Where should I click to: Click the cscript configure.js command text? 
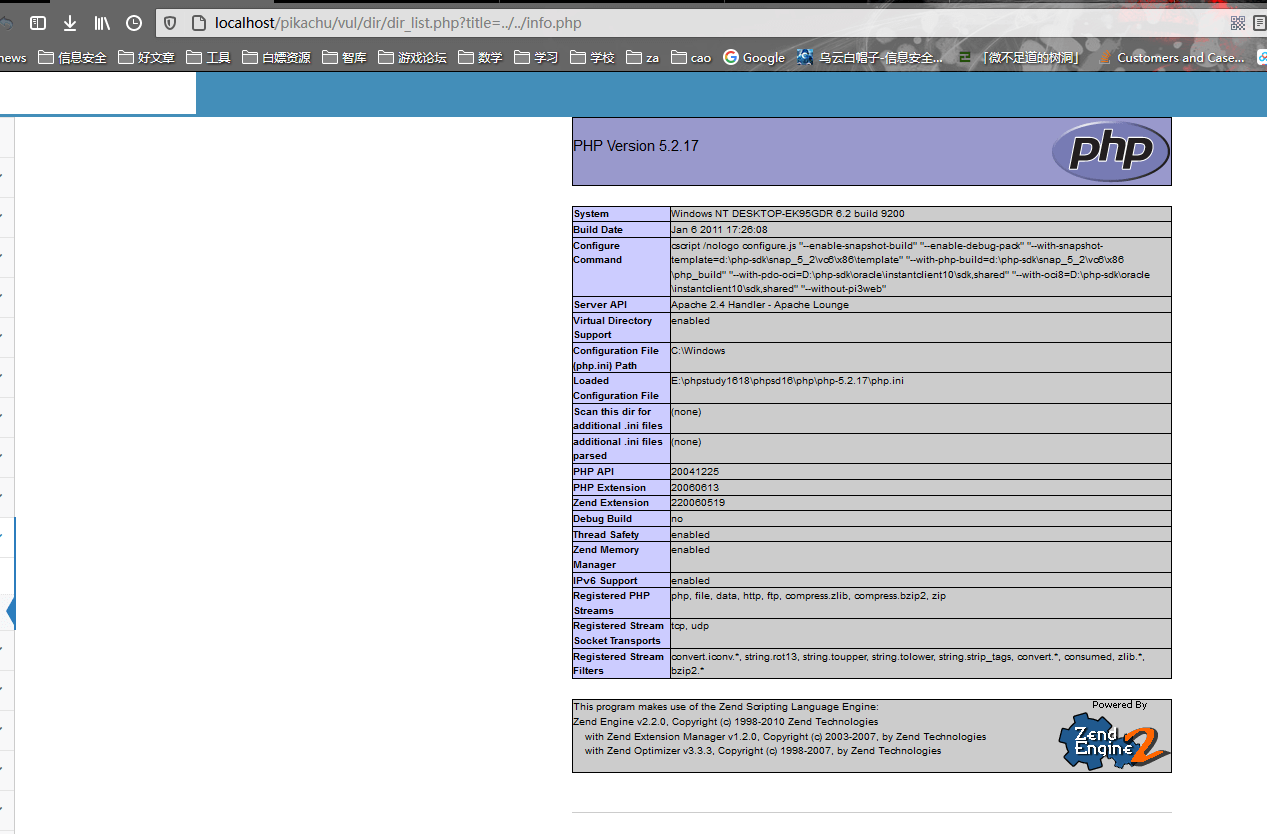point(911,267)
